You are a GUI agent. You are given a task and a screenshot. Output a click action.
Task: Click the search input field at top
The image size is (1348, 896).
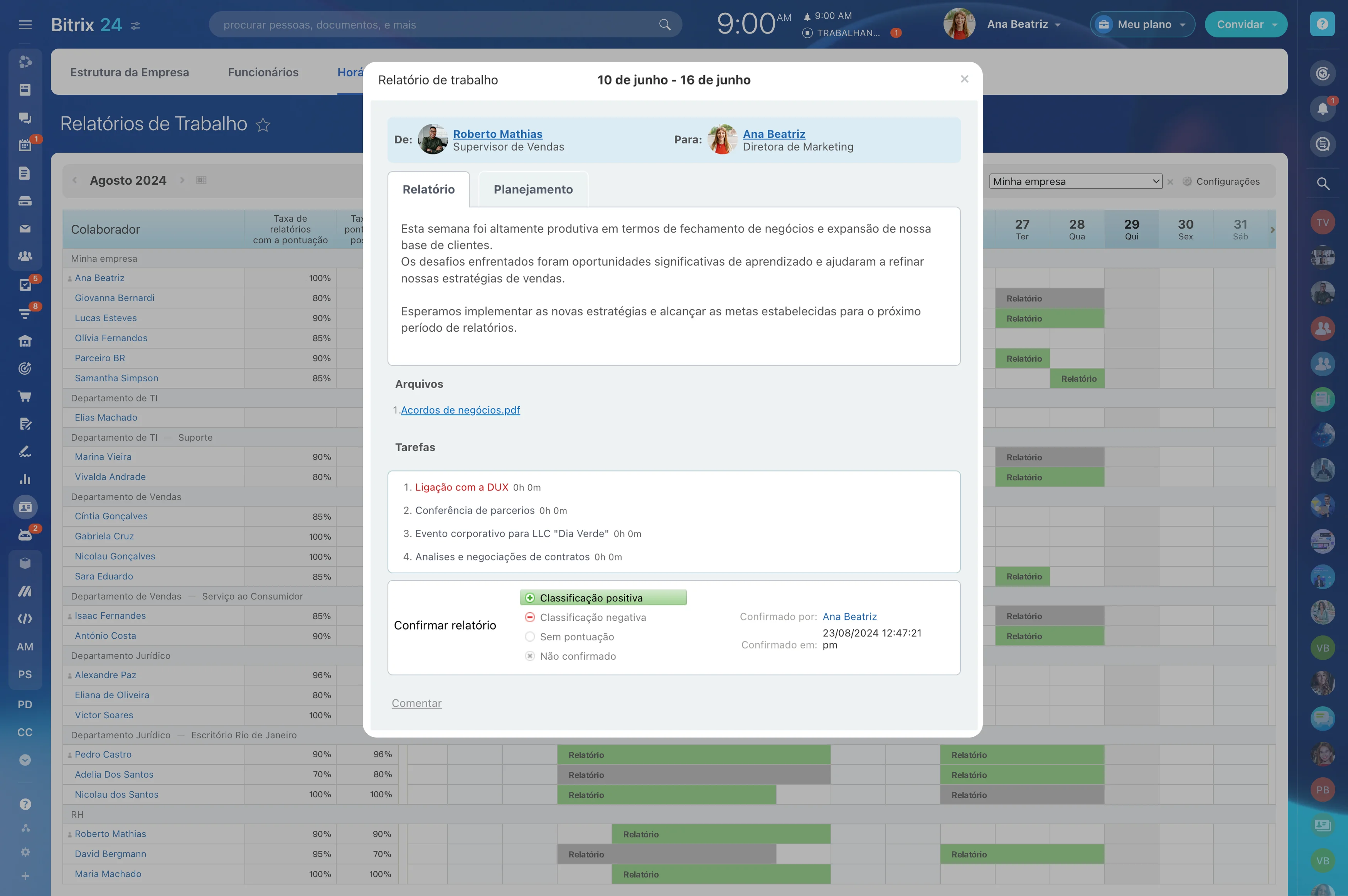coord(434,25)
